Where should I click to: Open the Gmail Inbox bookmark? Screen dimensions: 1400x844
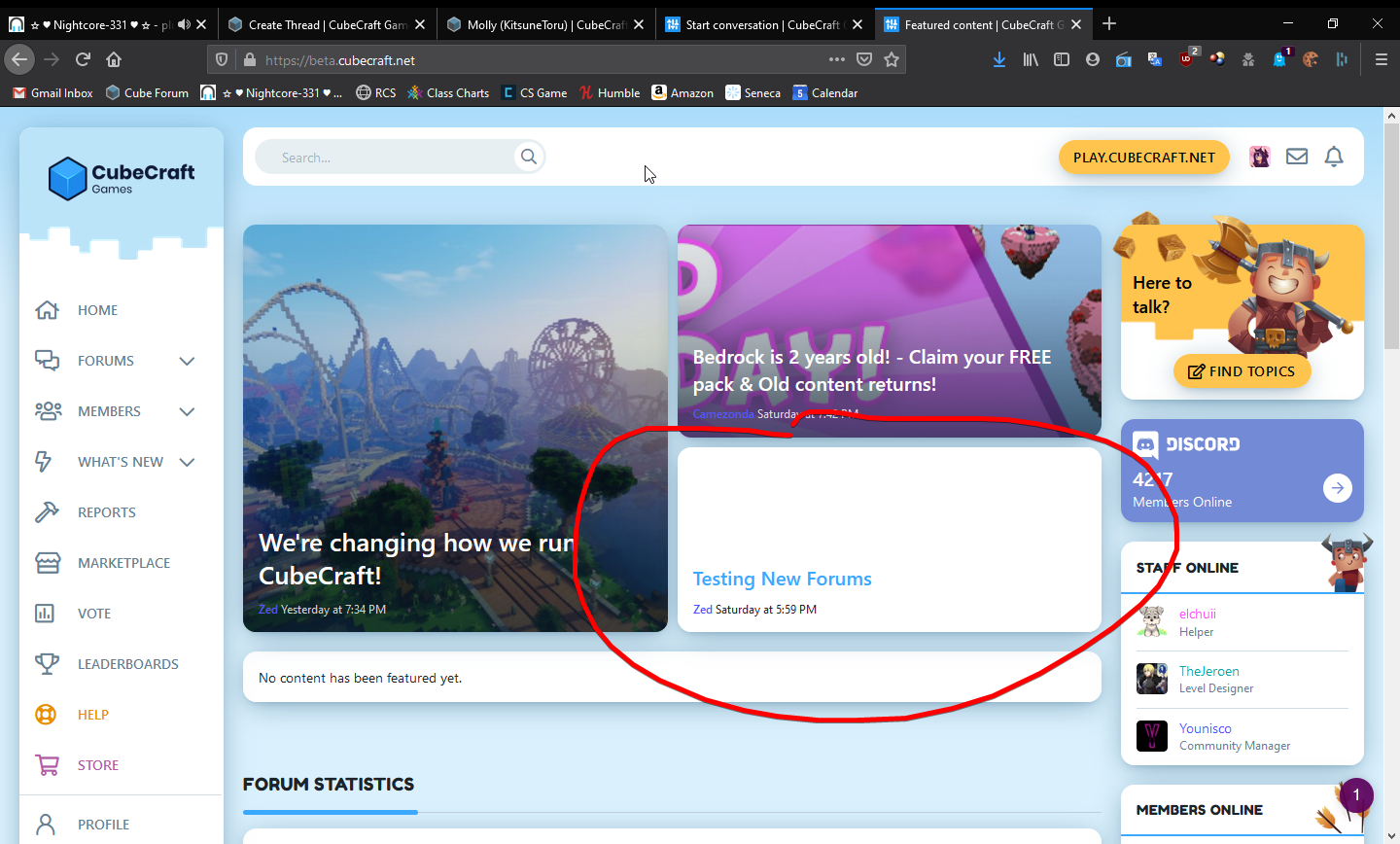click(52, 92)
